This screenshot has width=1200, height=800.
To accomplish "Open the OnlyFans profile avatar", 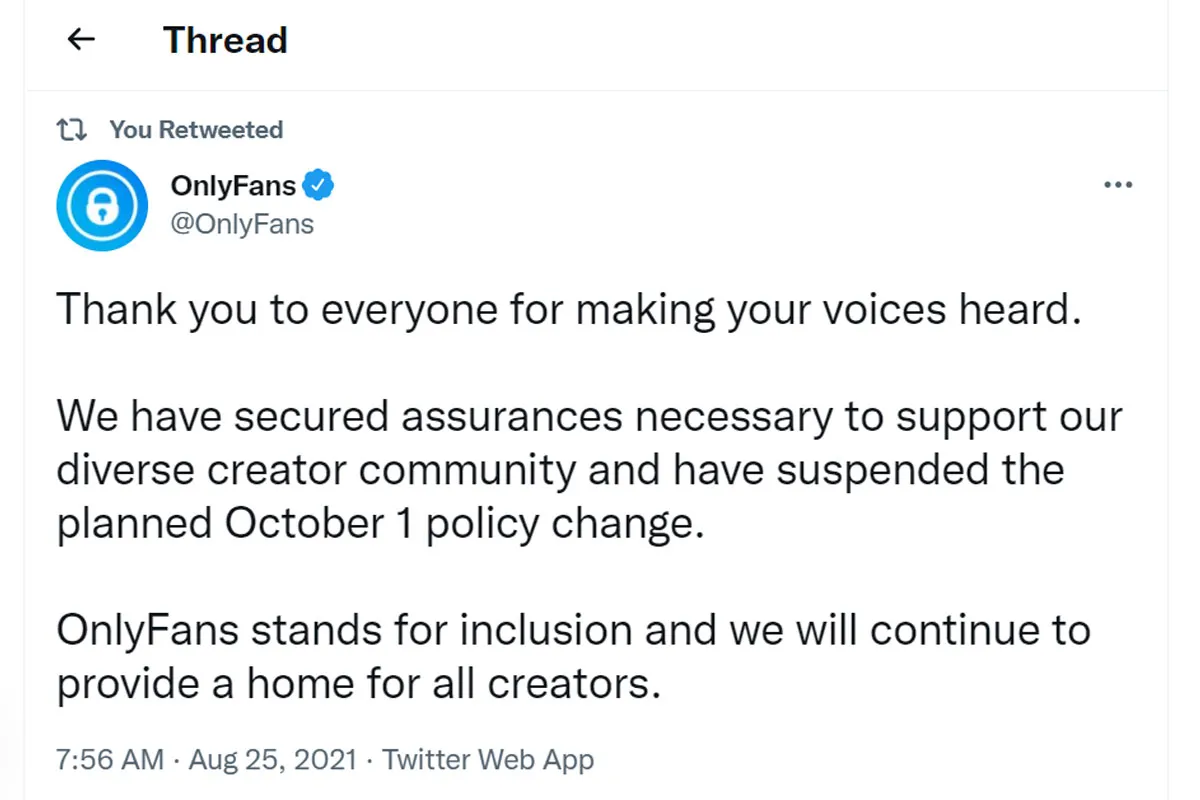I will click(x=102, y=205).
